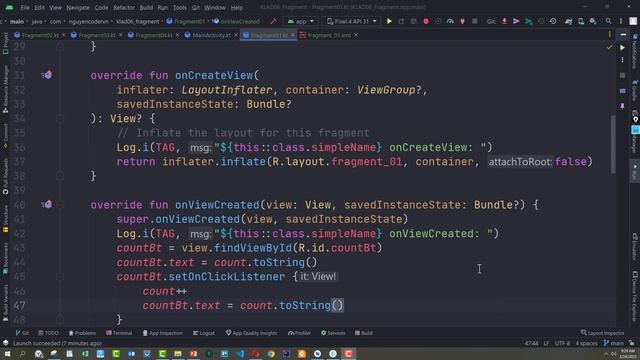
Task: Open the app run configuration dropdown
Action: (x=301, y=21)
